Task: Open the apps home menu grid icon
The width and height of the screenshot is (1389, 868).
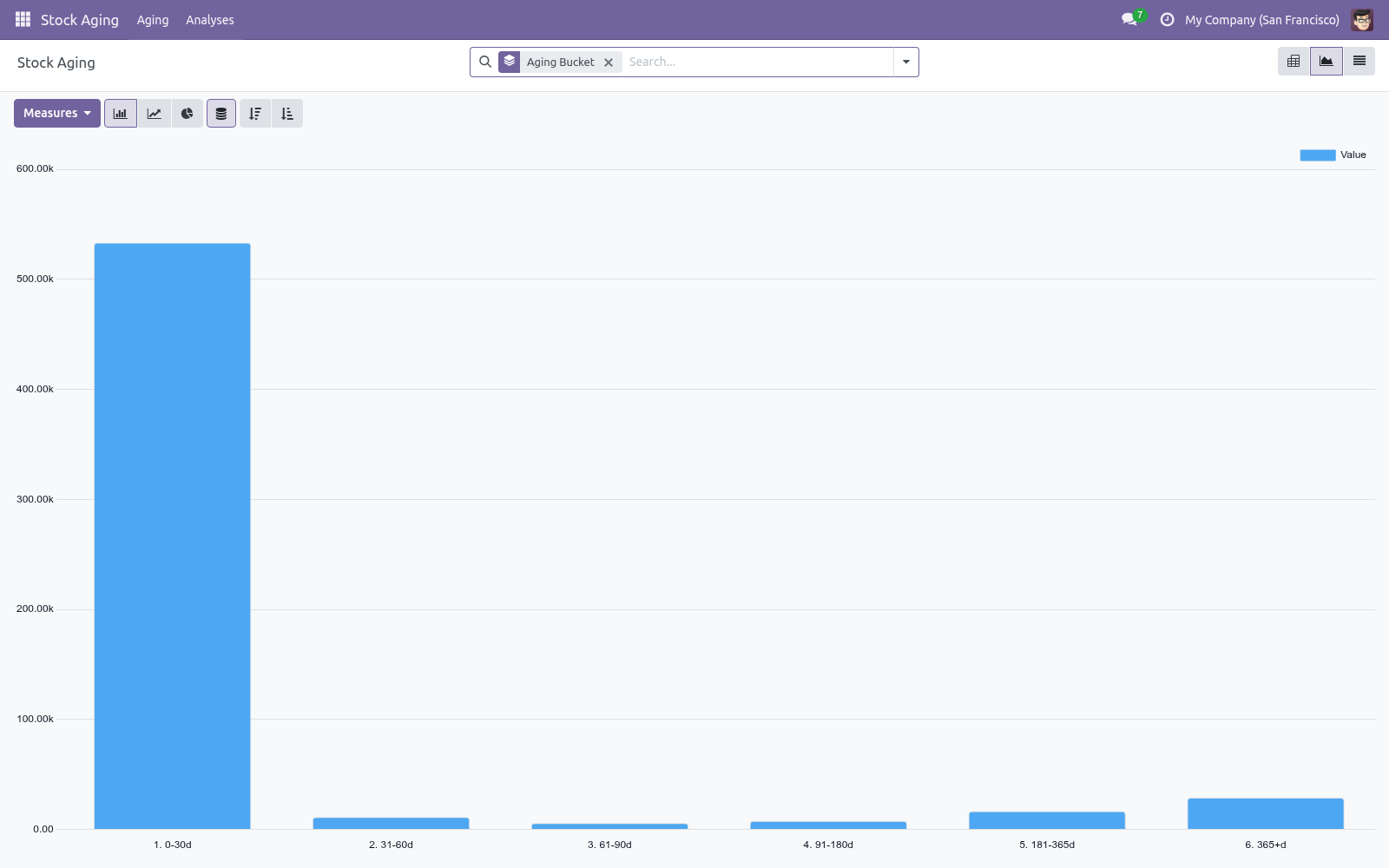Action: (x=23, y=19)
